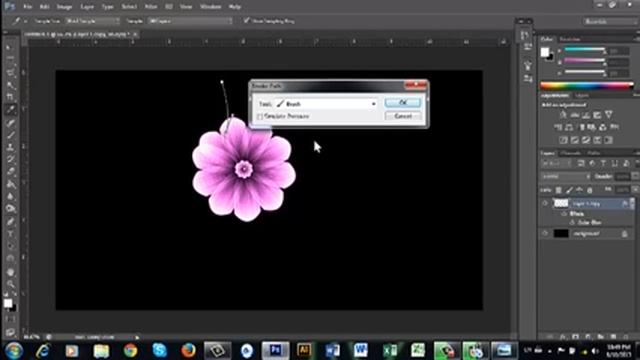Hide the Background layer
The width and height of the screenshot is (640, 360).
[x=545, y=233]
